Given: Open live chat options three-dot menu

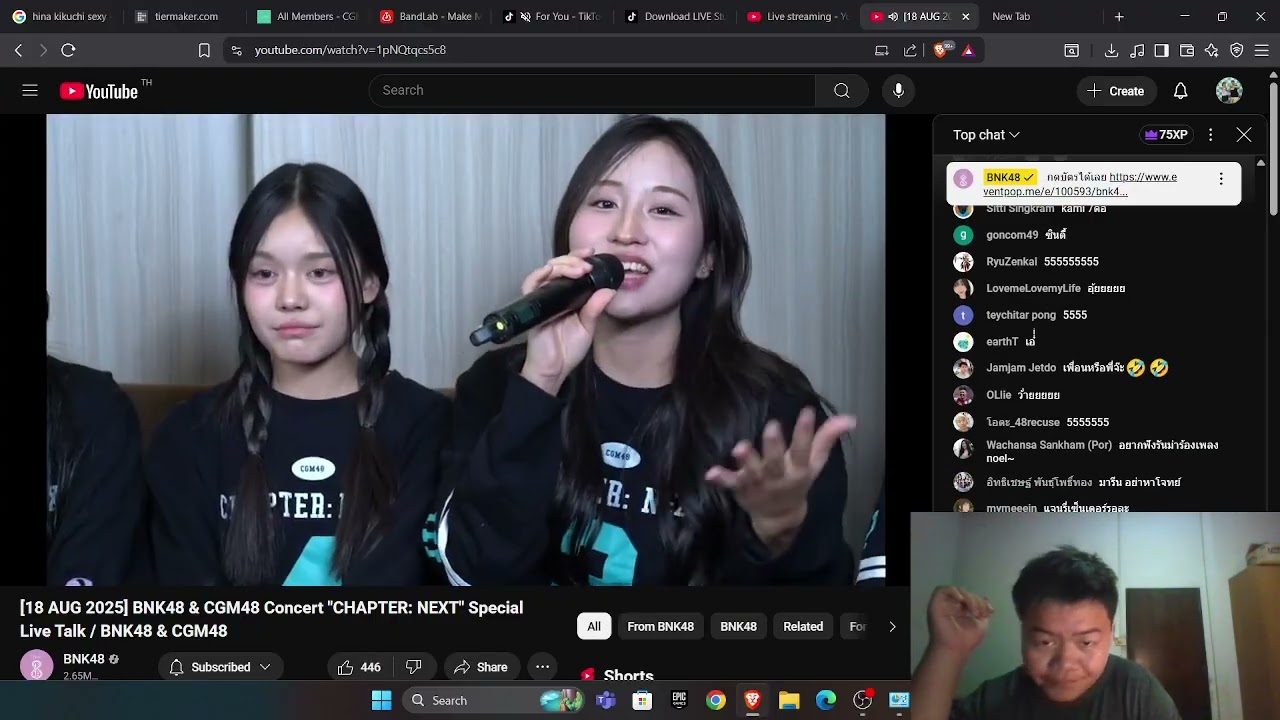Looking at the screenshot, I should [x=1210, y=135].
